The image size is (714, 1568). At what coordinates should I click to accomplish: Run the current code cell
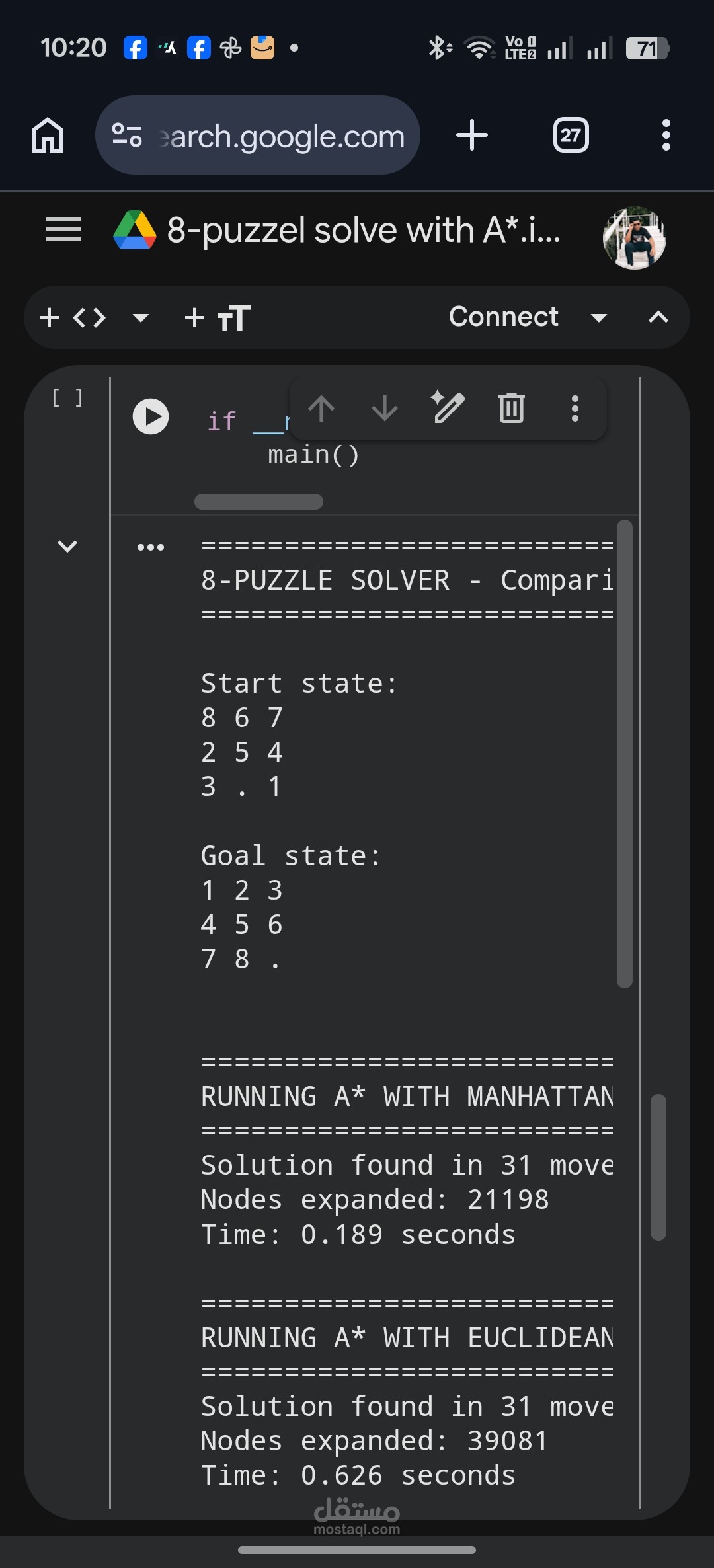[151, 416]
